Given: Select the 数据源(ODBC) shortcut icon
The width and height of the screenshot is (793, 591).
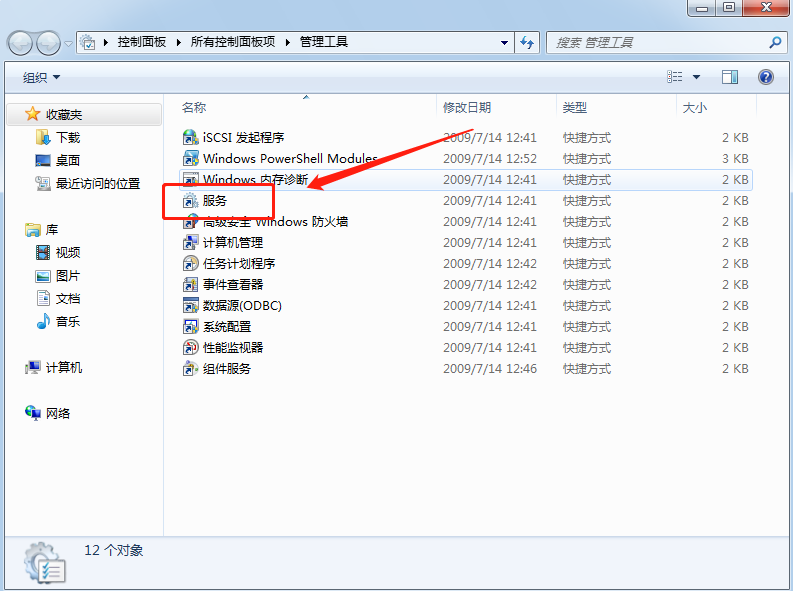Looking at the screenshot, I should coord(190,306).
